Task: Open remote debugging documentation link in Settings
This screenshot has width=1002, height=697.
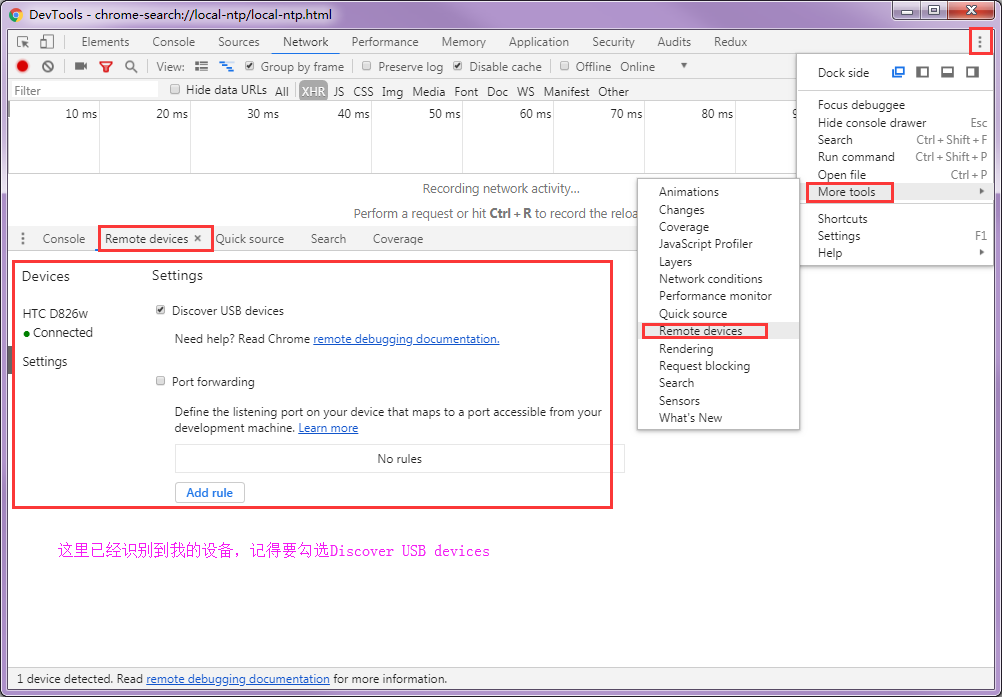Action: click(x=406, y=339)
